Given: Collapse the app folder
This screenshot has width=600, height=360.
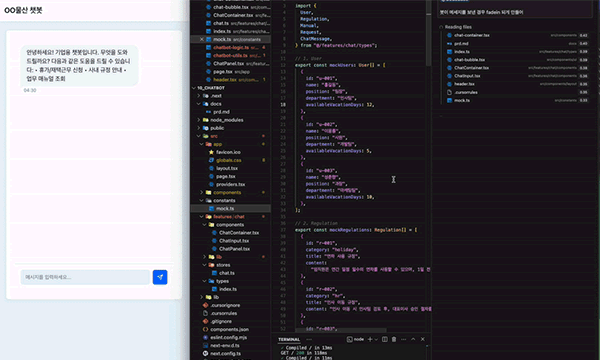Looking at the screenshot, I should 217,144.
